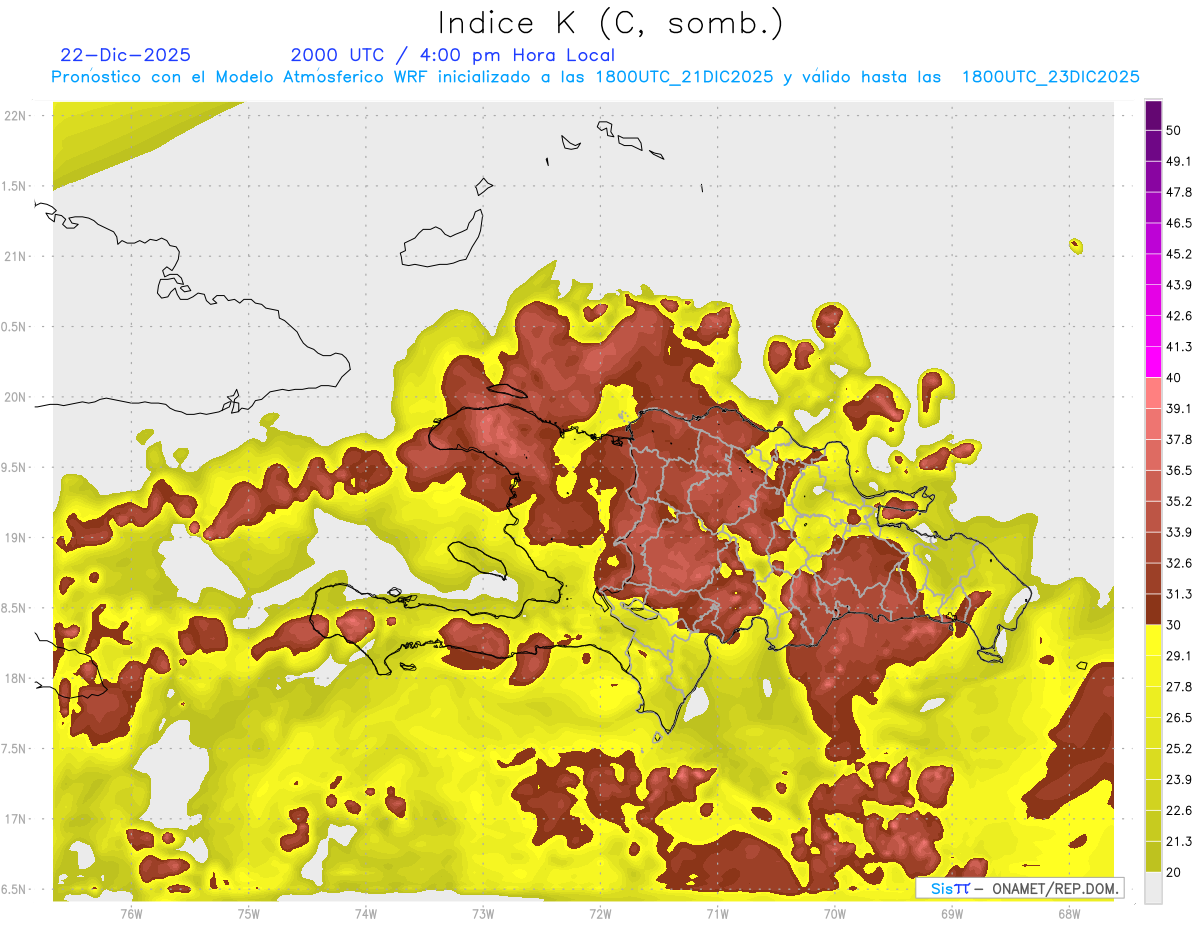Click the legend value '46.5'

1179,223
